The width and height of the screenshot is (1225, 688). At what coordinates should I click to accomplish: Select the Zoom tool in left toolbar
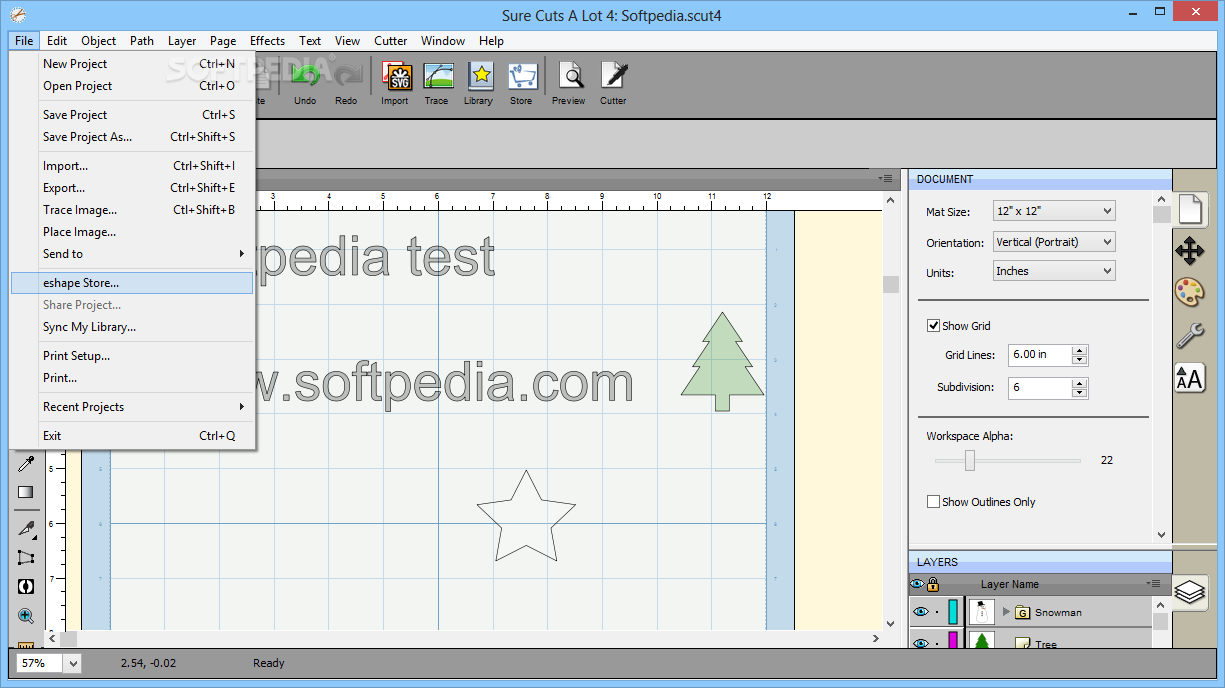[x=26, y=616]
